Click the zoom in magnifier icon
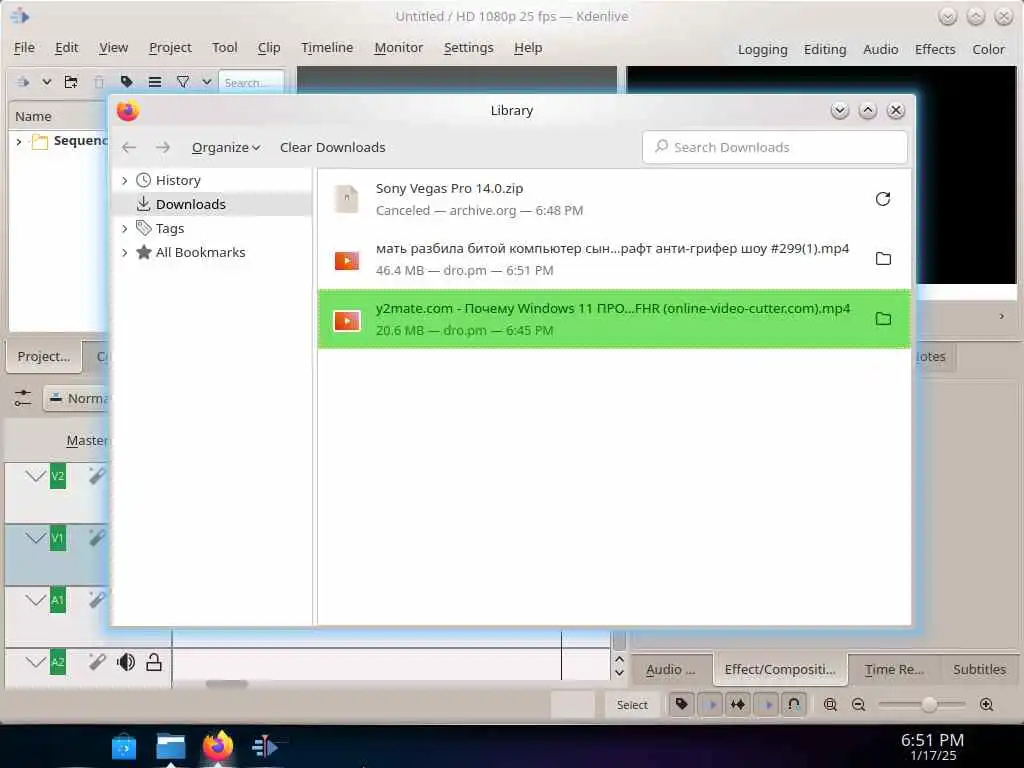Screen dimensions: 1024x768 [987, 705]
